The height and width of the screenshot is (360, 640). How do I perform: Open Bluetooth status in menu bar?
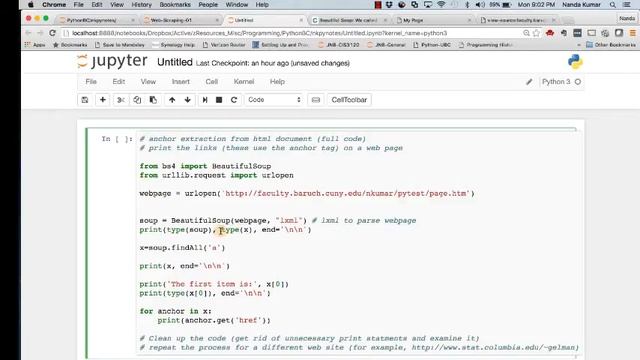tap(467, 4)
